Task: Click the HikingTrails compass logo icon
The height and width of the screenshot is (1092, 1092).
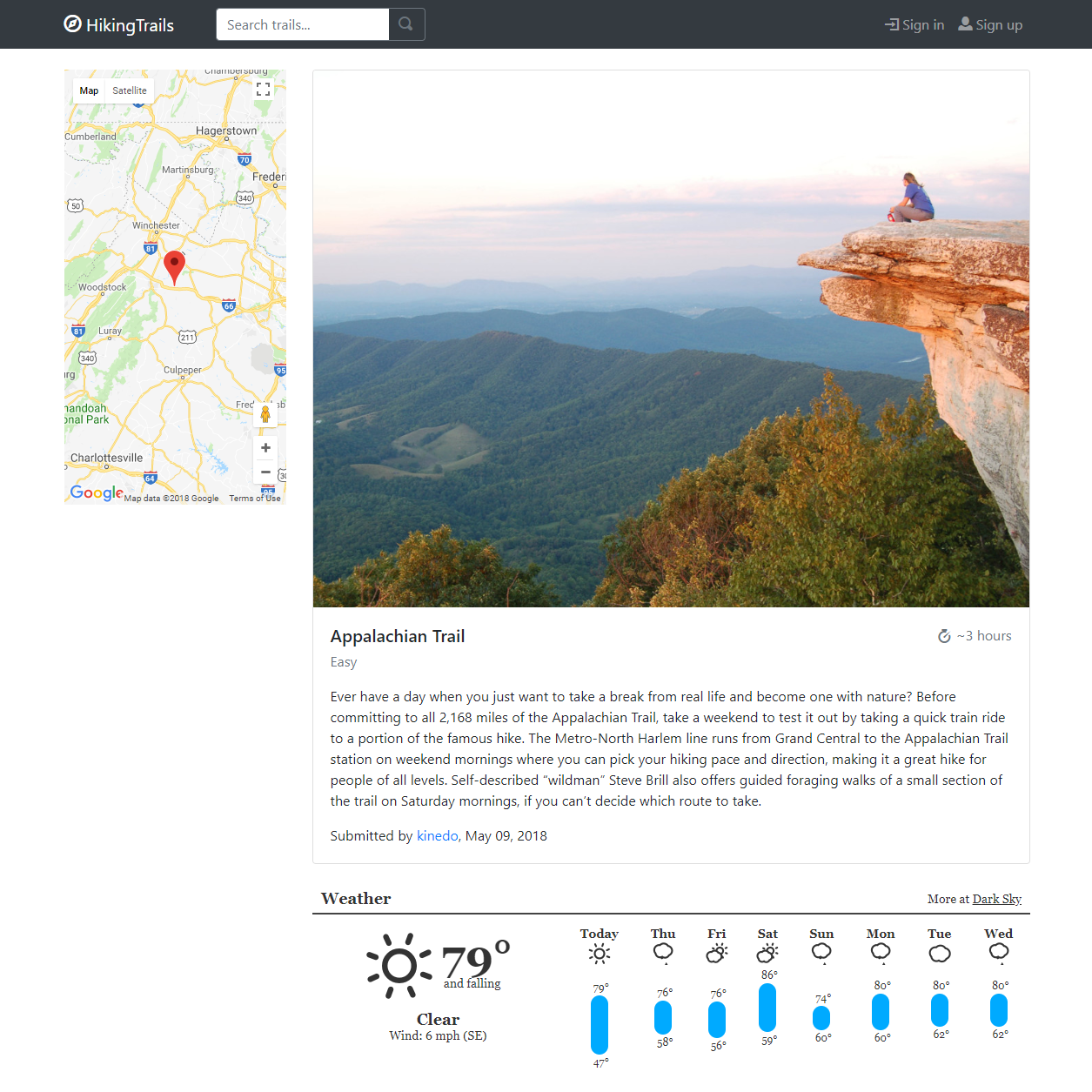Action: pos(72,23)
